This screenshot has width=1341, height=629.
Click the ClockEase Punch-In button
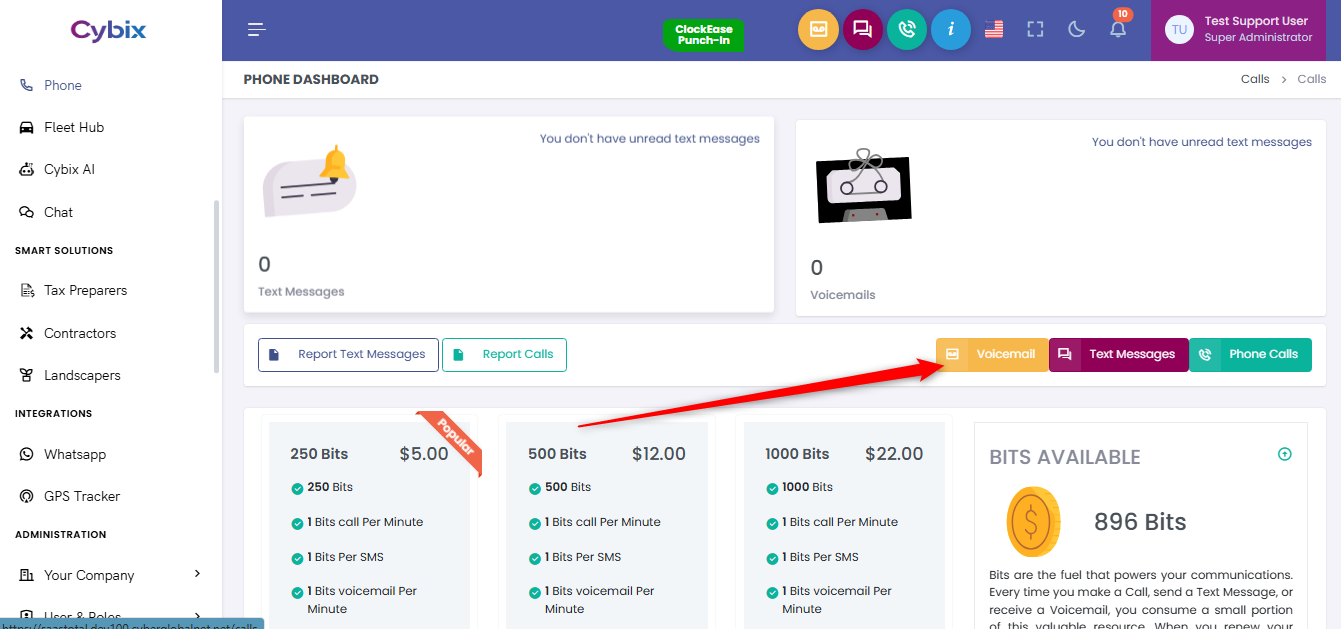pyautogui.click(x=704, y=35)
